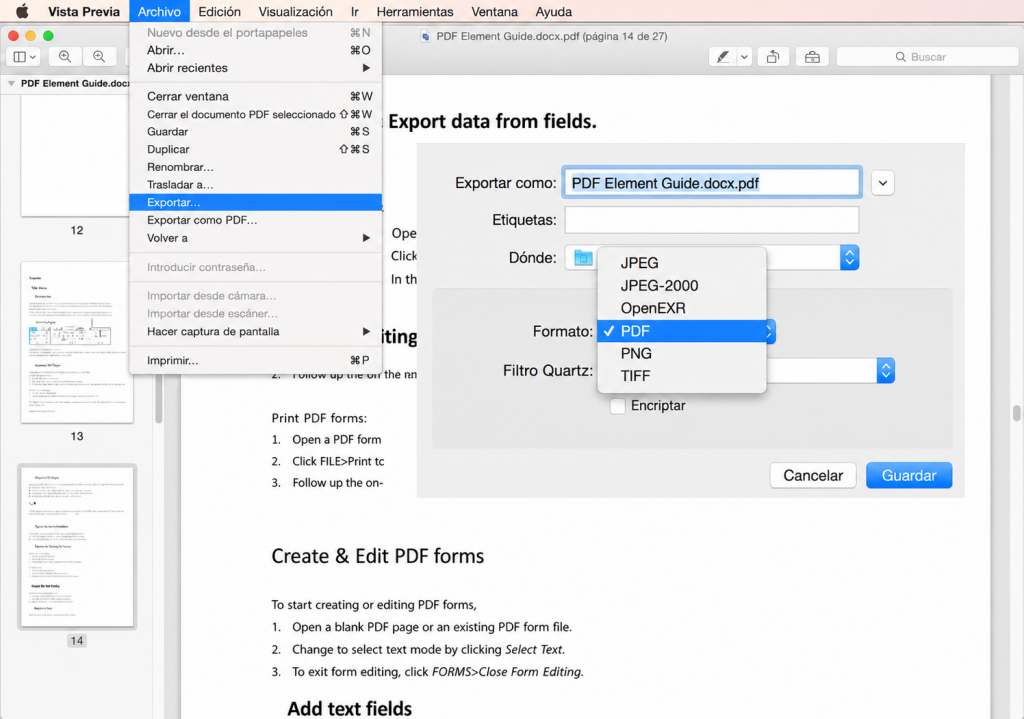Click the 'Export data from fields.' heading
Screen dimensions: 1024x719
click(492, 121)
